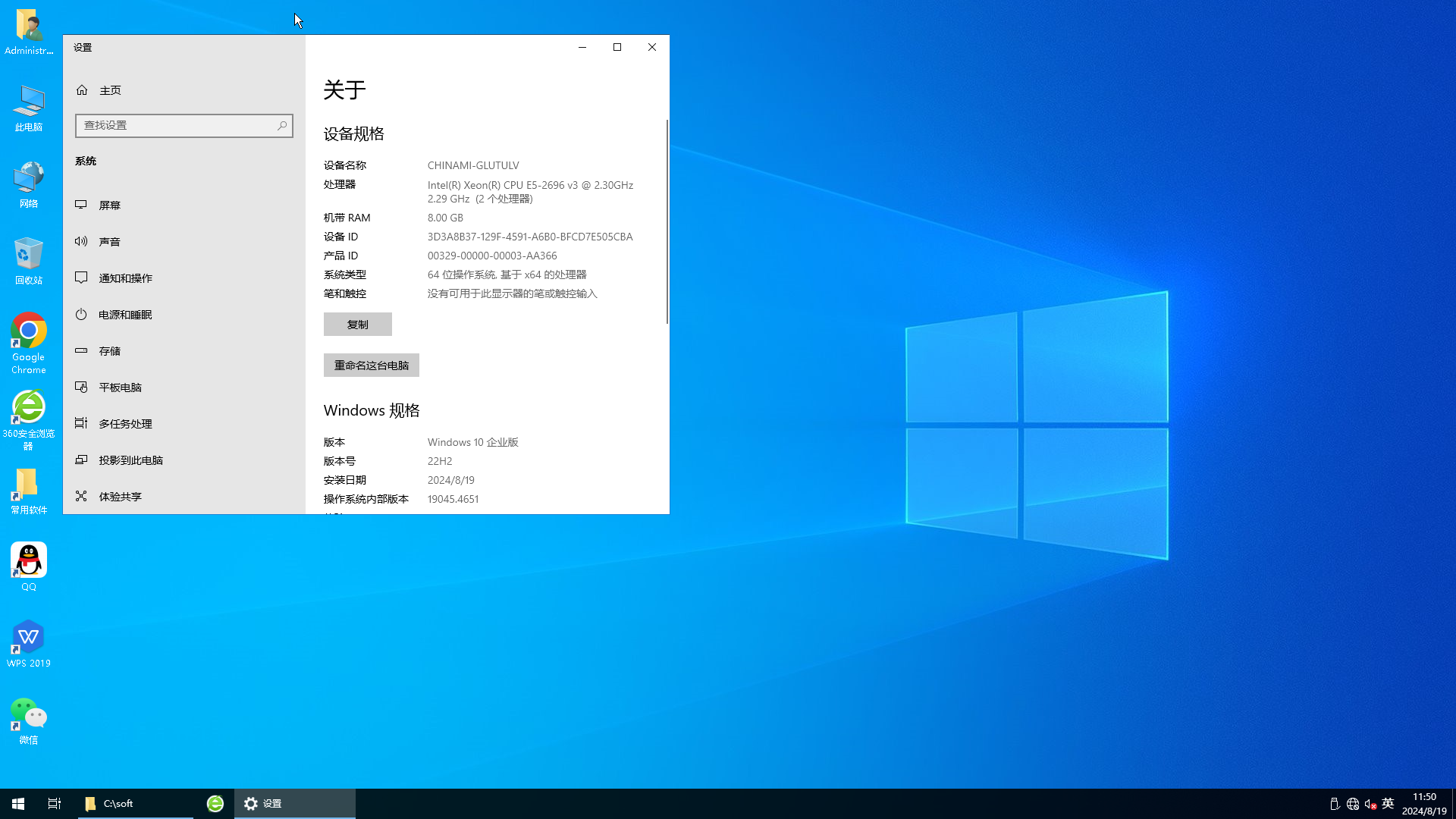This screenshot has width=1456, height=819.
Task: Maximize the 设置 window
Action: coord(617,47)
